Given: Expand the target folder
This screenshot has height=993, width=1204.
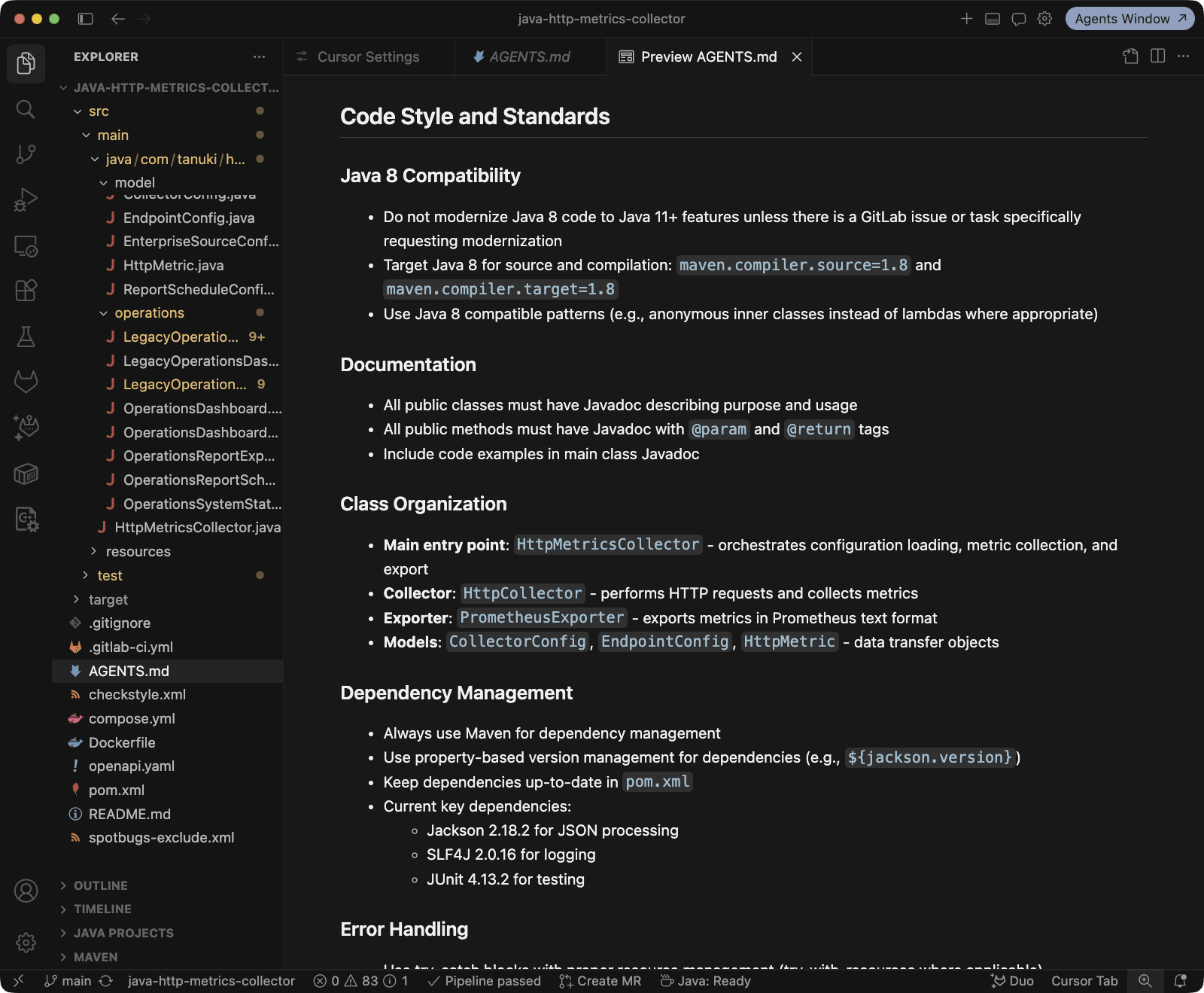Looking at the screenshot, I should (168, 600).
